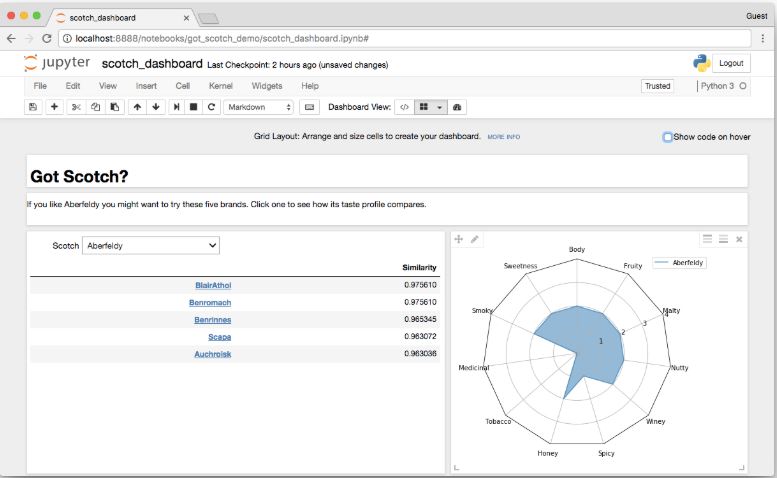Open the Help menu
The image size is (777, 478).
(310, 86)
